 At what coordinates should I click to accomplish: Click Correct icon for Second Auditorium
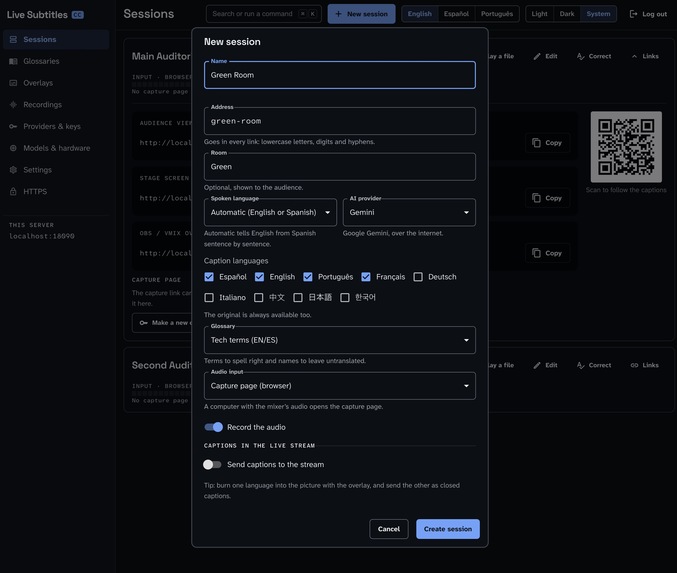click(581, 365)
